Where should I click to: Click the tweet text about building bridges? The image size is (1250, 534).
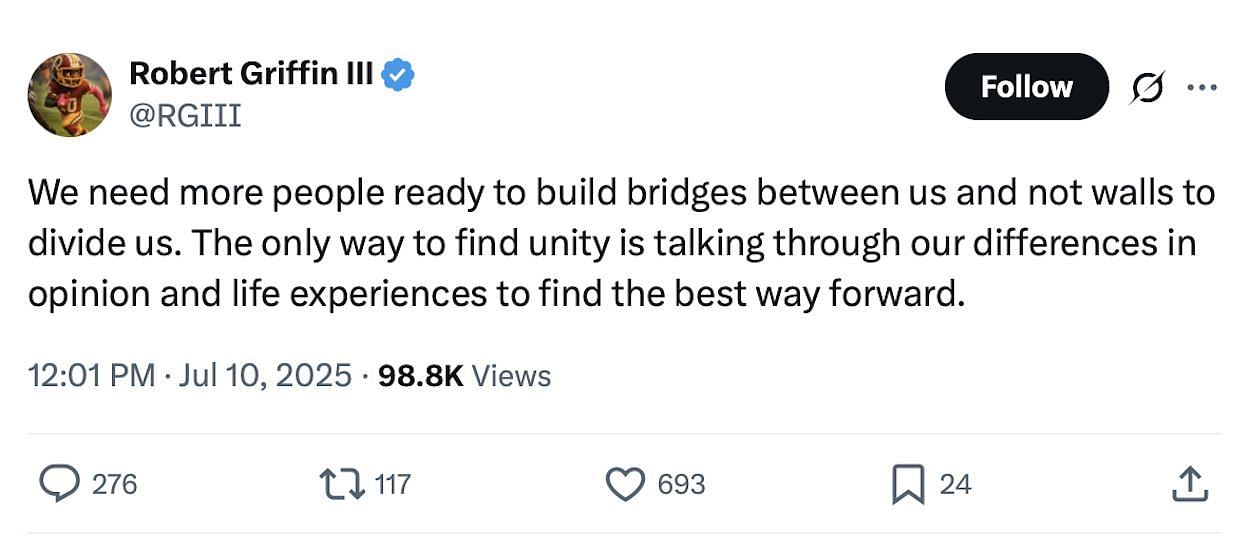620,244
